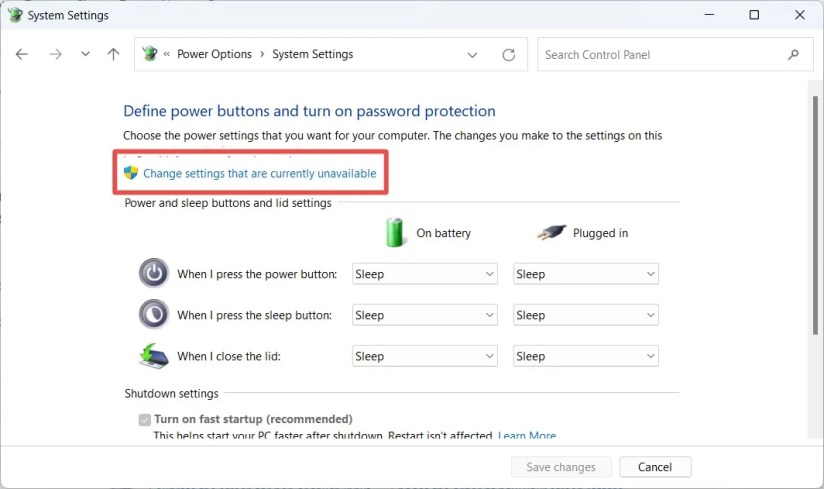Click the laptop lid icon

(x=153, y=356)
